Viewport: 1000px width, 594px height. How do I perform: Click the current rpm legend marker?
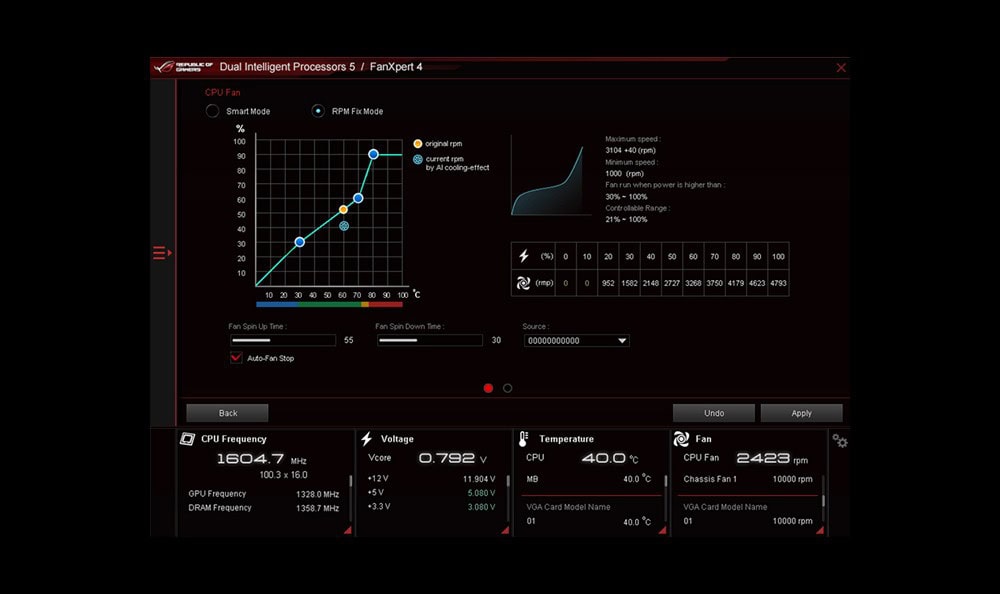418,159
